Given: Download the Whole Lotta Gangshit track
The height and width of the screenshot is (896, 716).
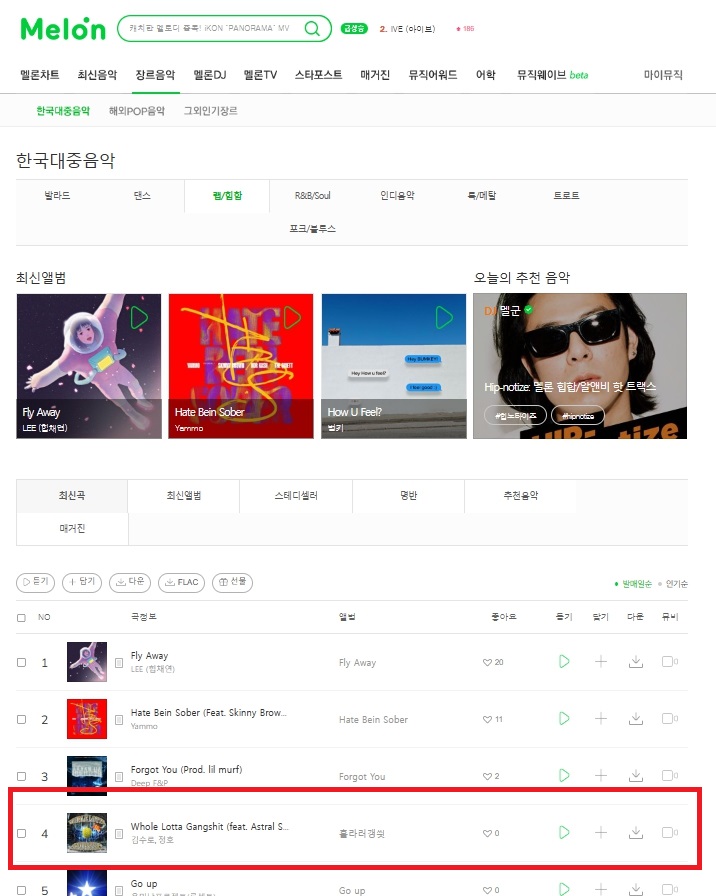Looking at the screenshot, I should click(x=635, y=833).
